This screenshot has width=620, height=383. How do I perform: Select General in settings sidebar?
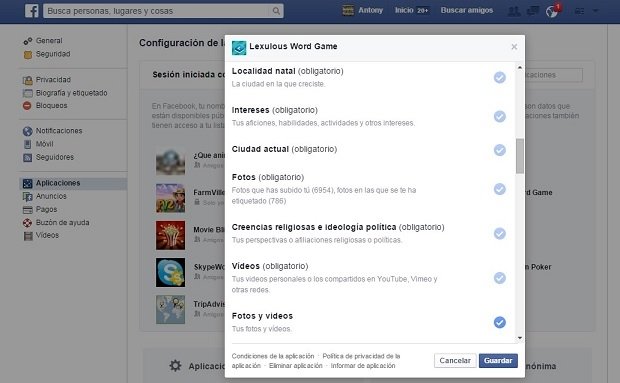49,41
